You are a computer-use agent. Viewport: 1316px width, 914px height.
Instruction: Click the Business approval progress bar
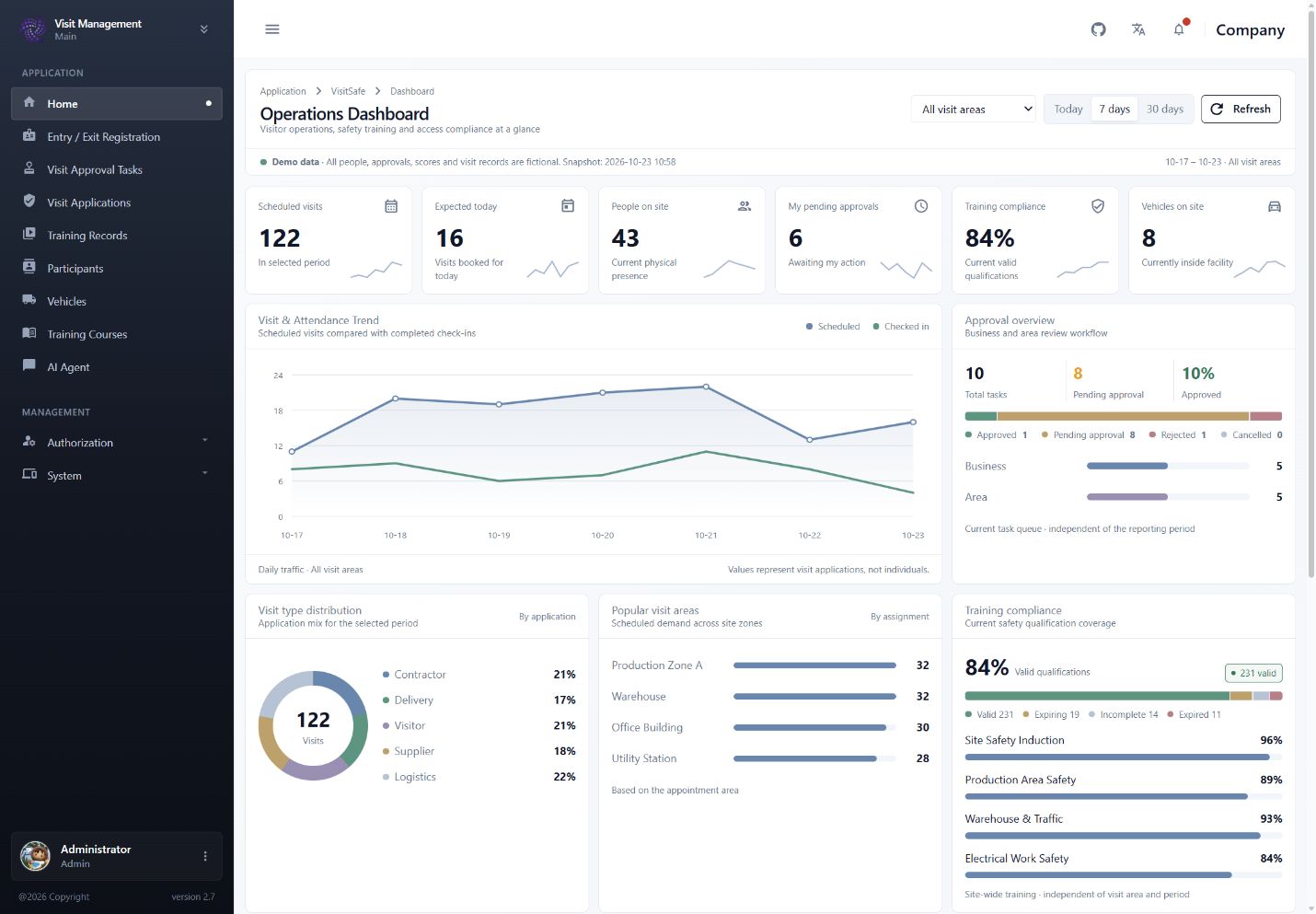click(x=1168, y=466)
